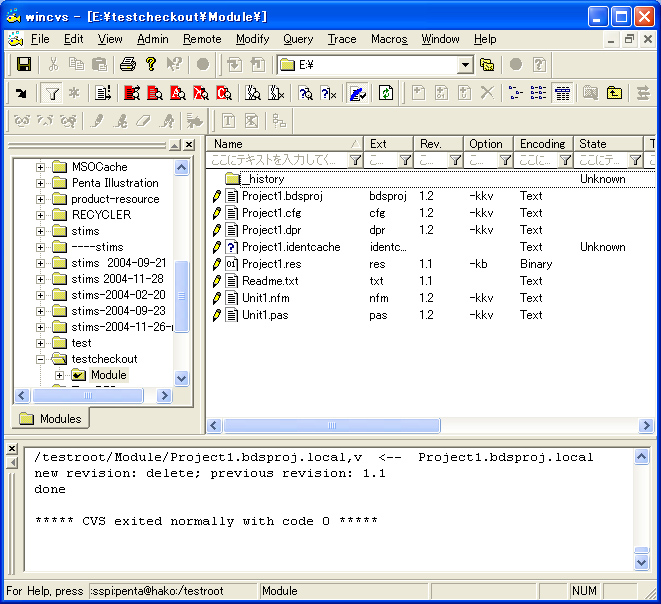661x604 pixels.
Task: Click the folder tree vertical scrollbar thumb
Action: pos(181,296)
